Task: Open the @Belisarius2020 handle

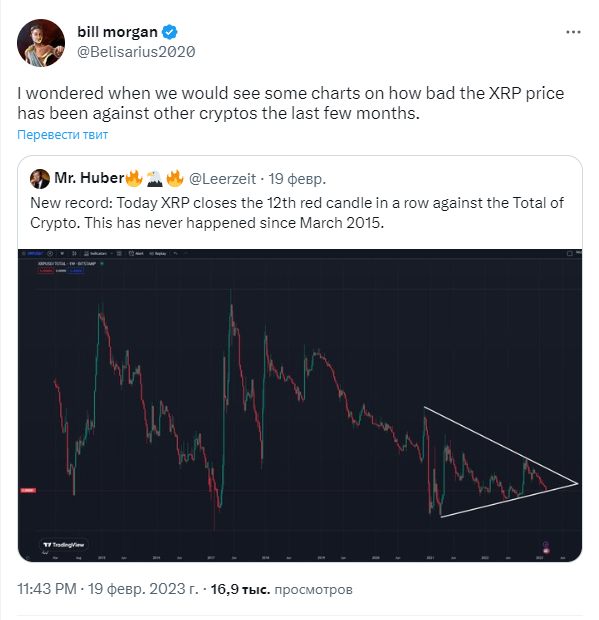Action: pyautogui.click(x=136, y=52)
